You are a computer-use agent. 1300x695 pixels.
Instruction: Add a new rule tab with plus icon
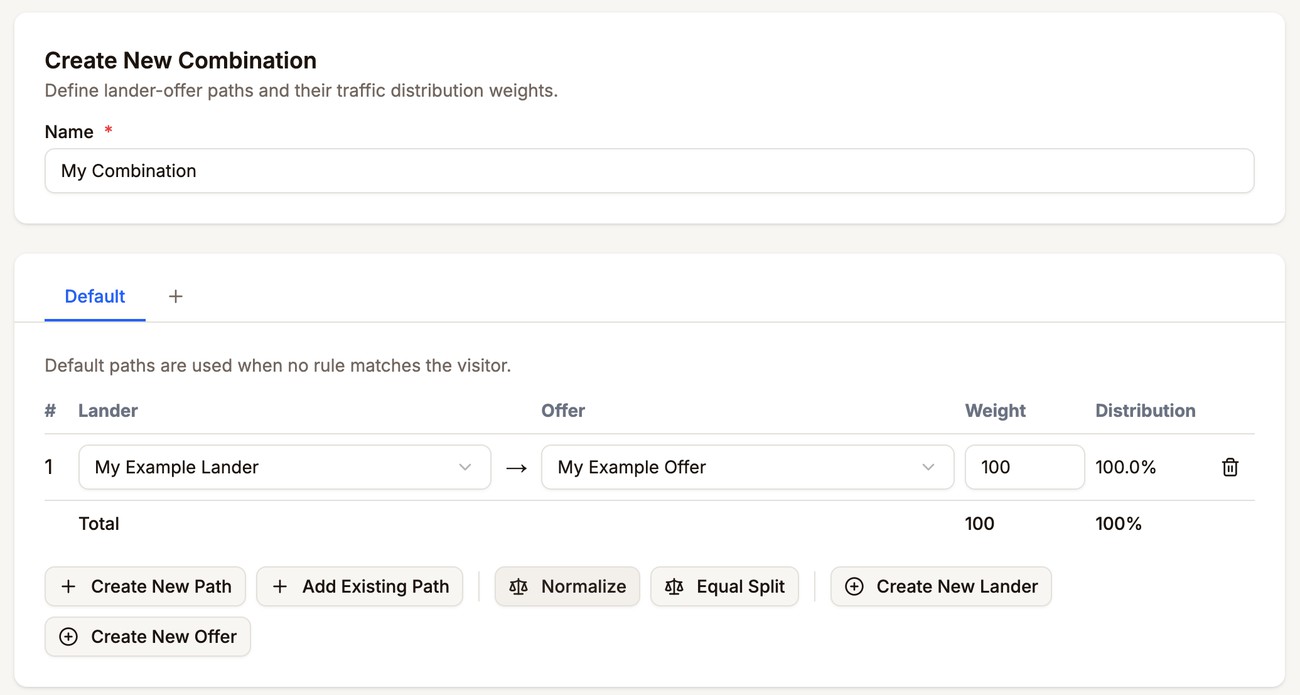tap(176, 296)
